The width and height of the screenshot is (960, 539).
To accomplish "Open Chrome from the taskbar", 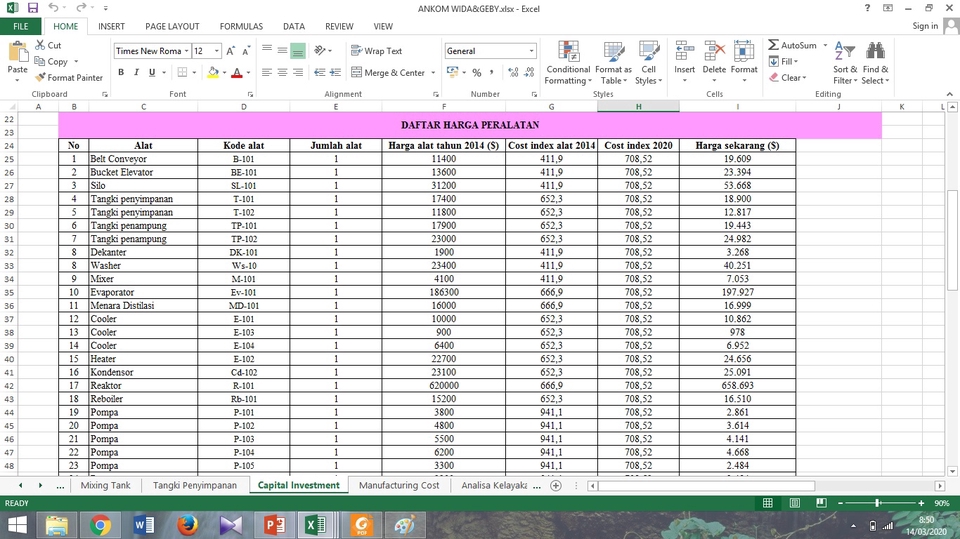I will coord(100,525).
